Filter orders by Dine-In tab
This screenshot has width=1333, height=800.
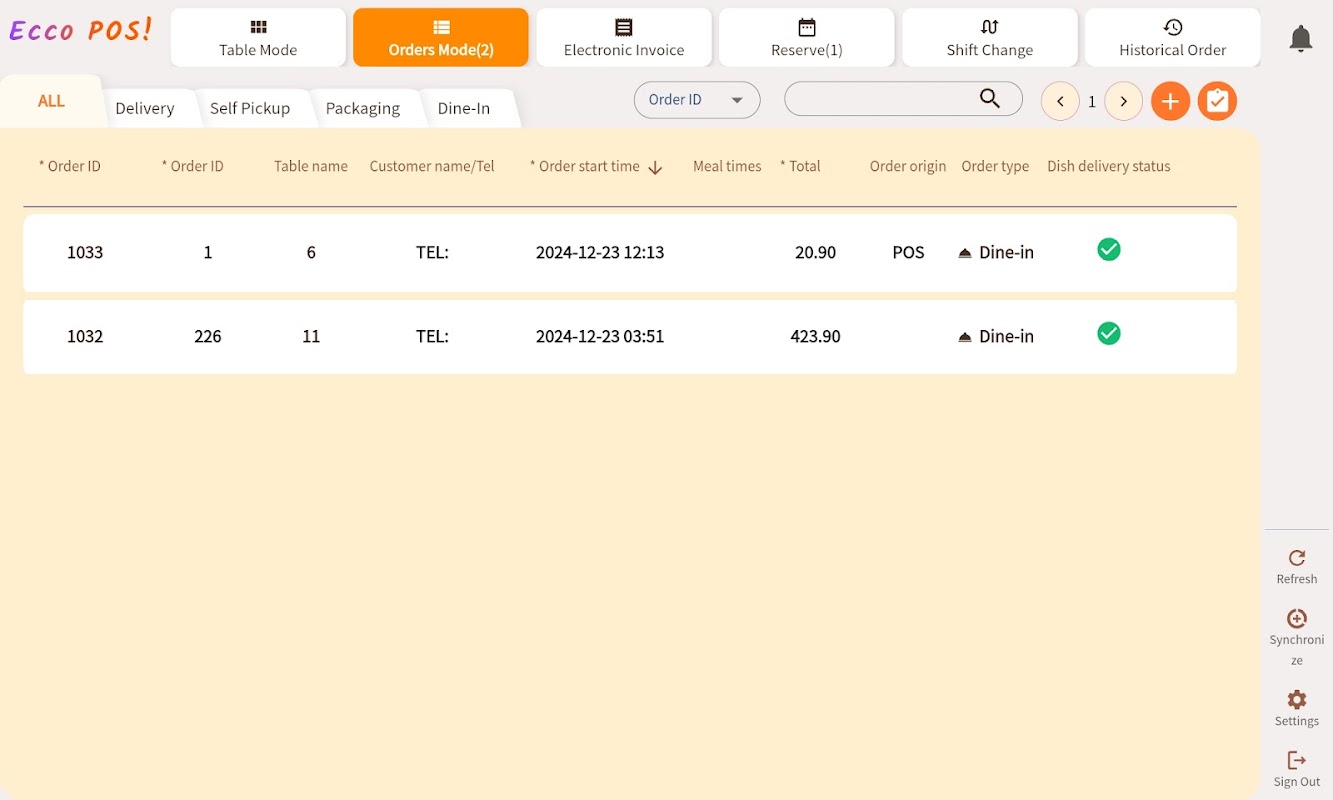click(464, 108)
